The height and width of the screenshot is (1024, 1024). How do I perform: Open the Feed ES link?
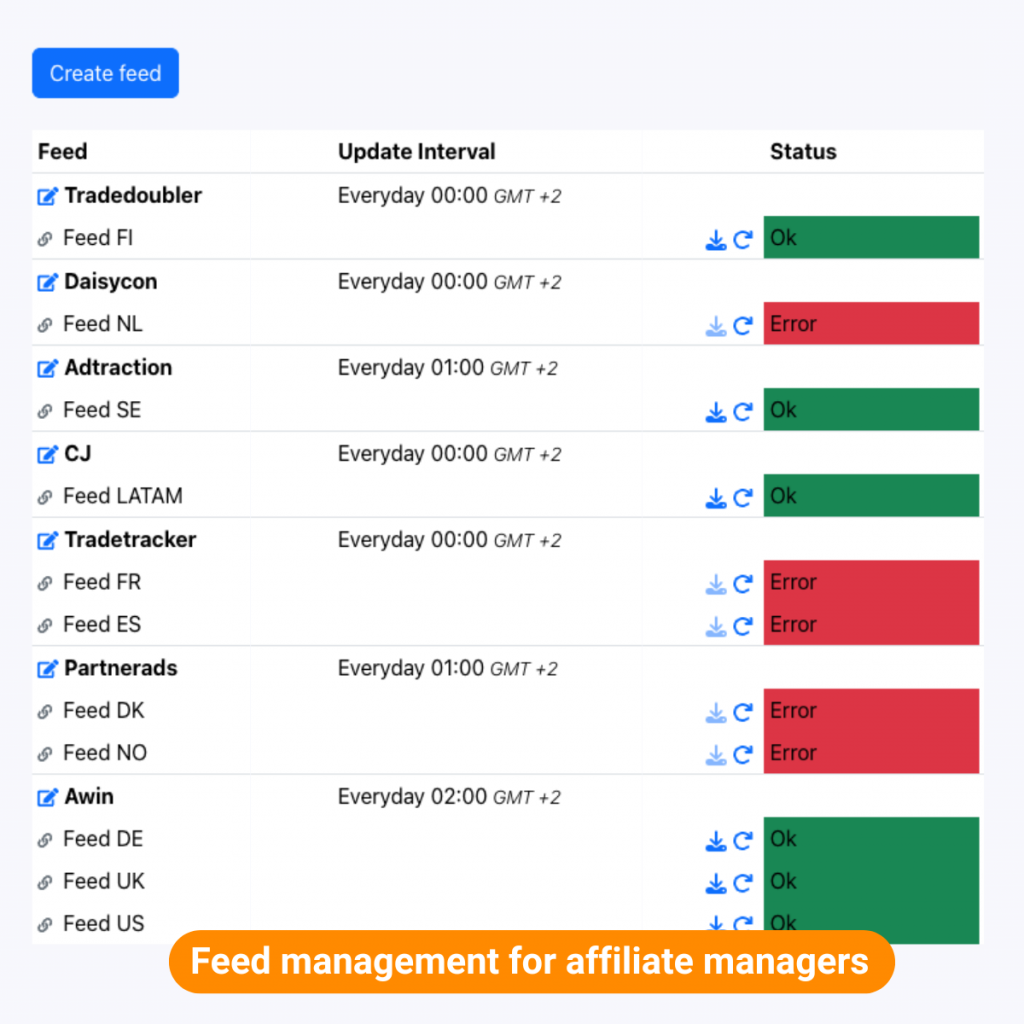pos(101,625)
